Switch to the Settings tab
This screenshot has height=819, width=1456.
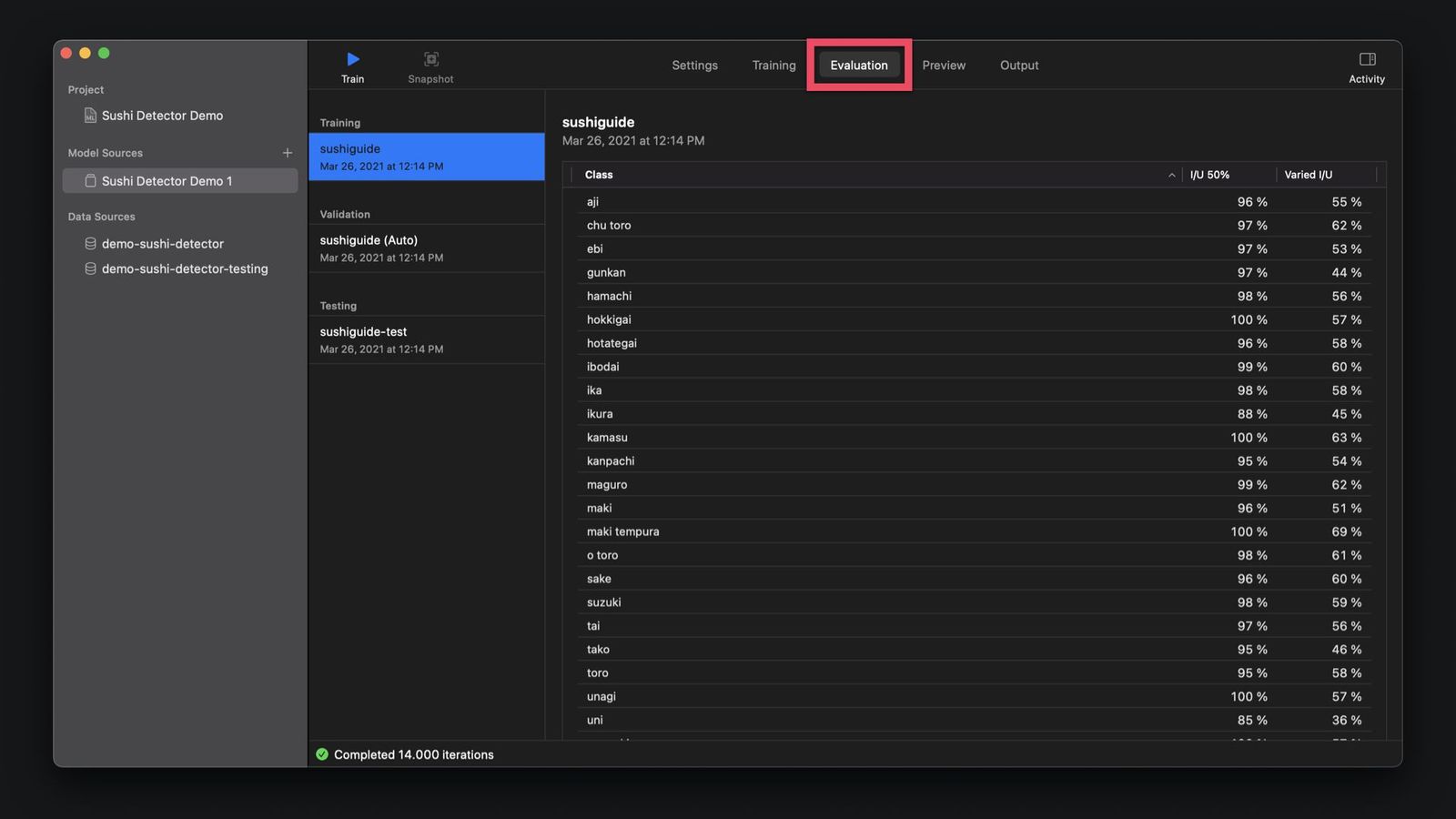coord(694,65)
